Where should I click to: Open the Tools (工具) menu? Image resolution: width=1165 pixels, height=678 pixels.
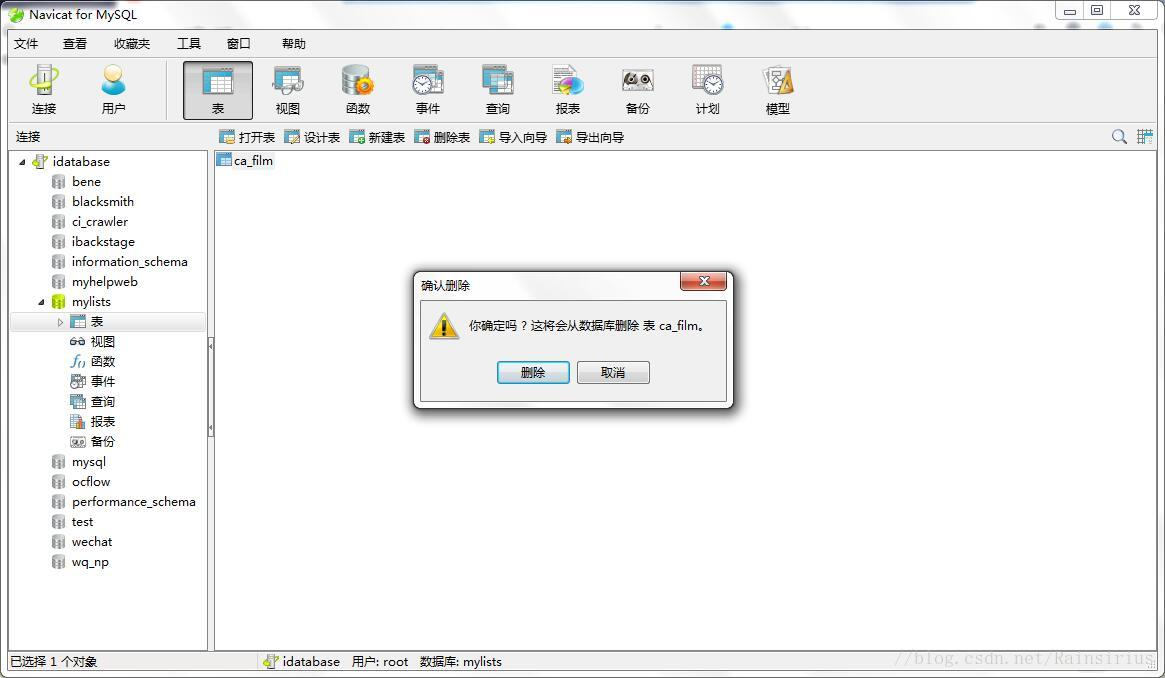189,44
